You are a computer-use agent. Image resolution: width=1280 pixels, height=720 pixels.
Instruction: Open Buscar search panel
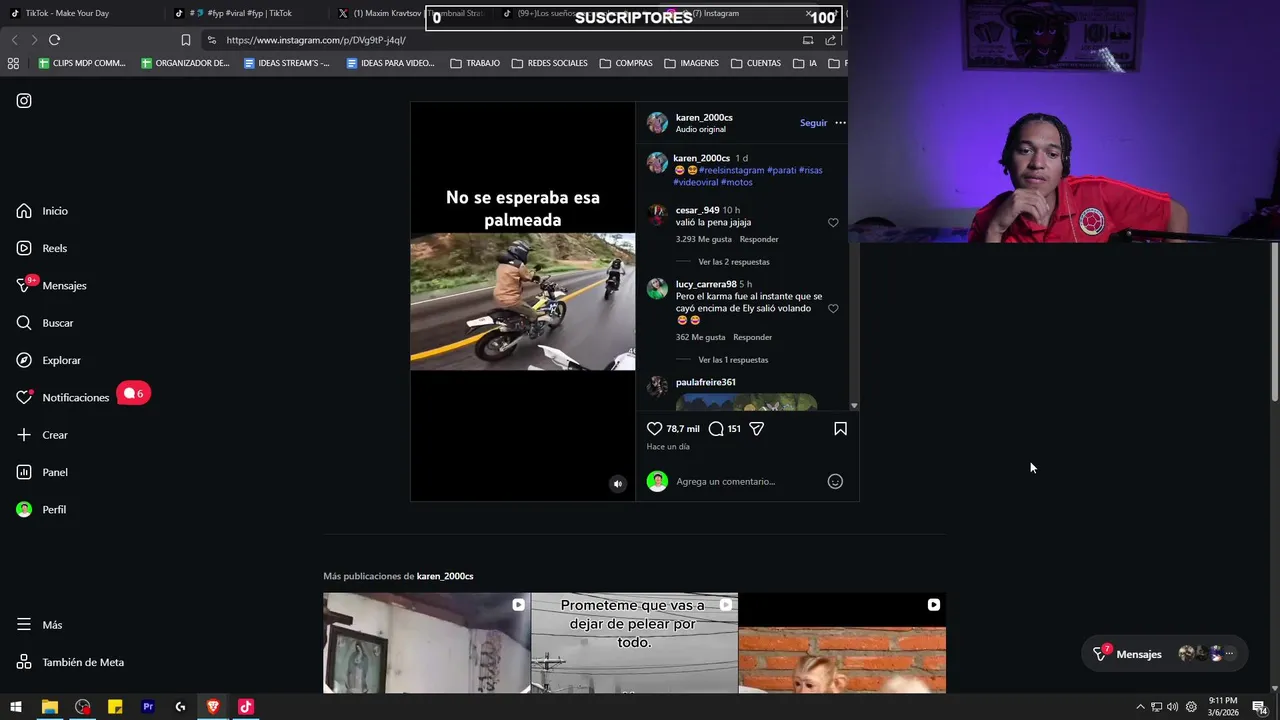(45, 323)
